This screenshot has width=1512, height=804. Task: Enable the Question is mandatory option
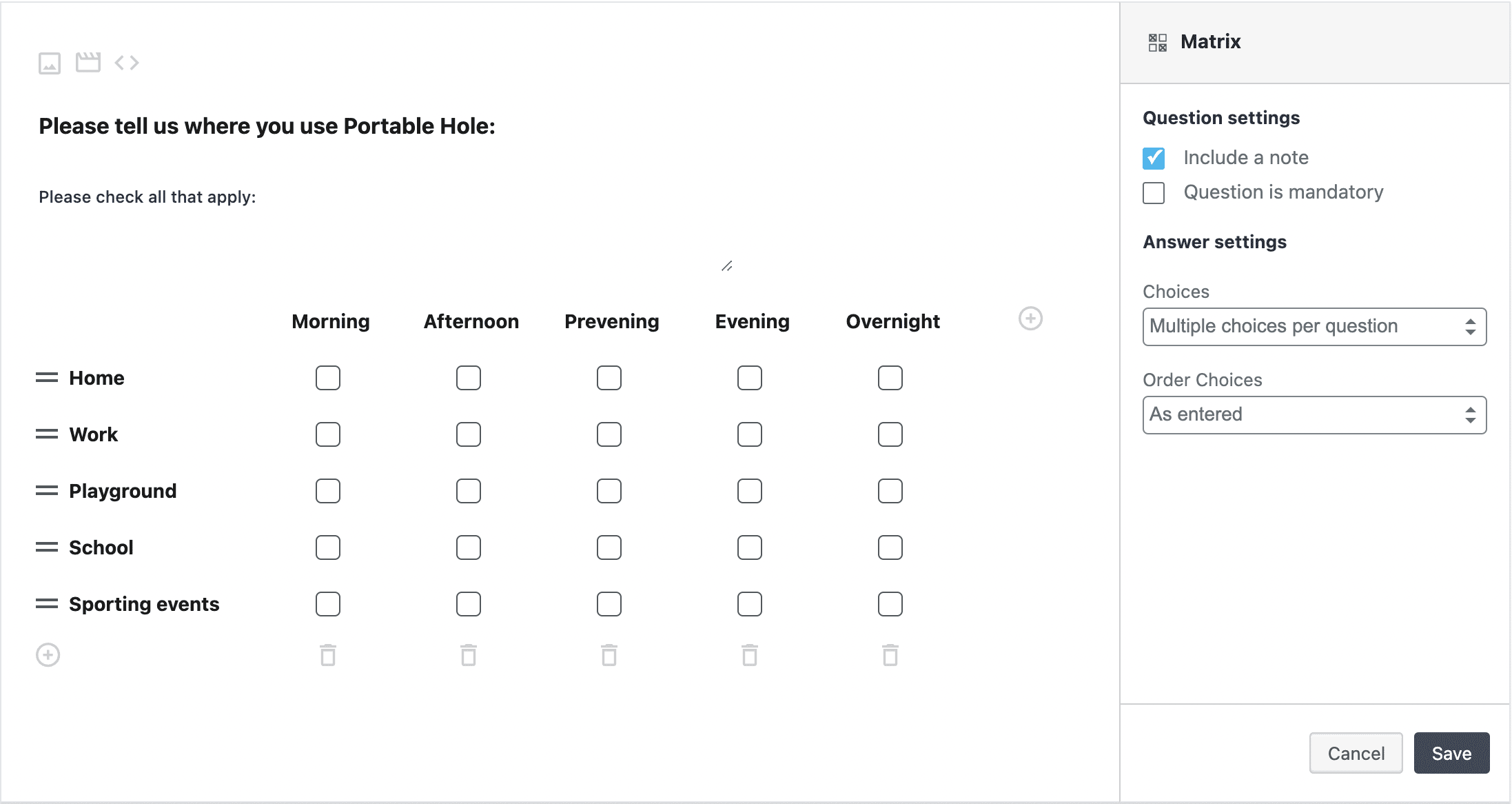[1153, 193]
